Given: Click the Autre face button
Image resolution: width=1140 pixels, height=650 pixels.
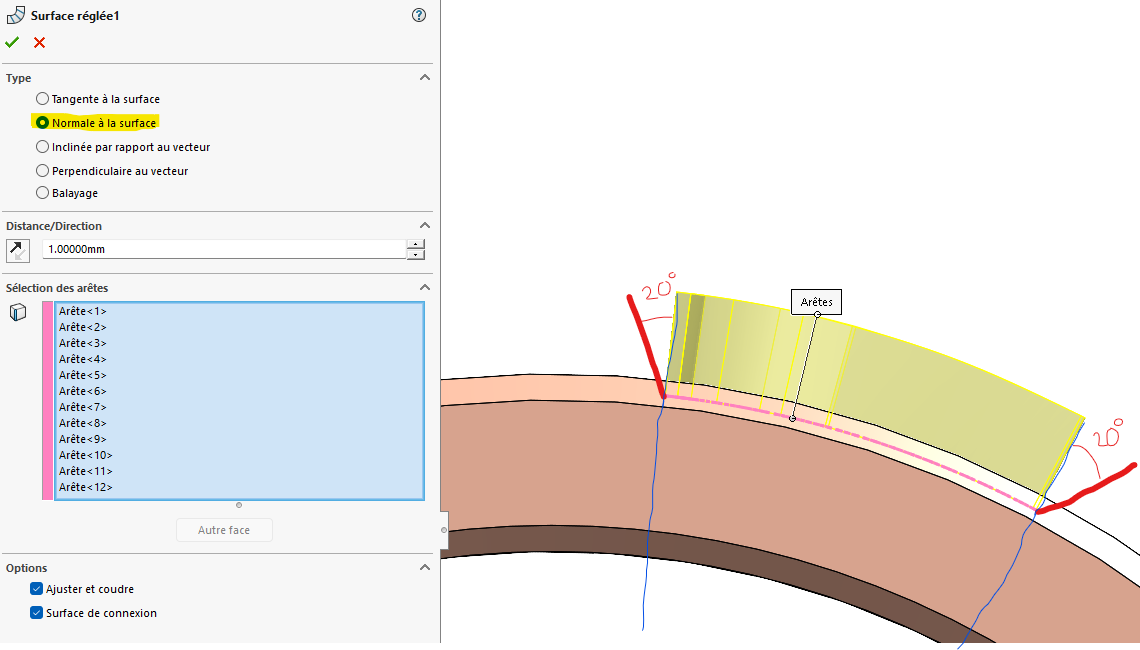Looking at the screenshot, I should click(x=224, y=530).
